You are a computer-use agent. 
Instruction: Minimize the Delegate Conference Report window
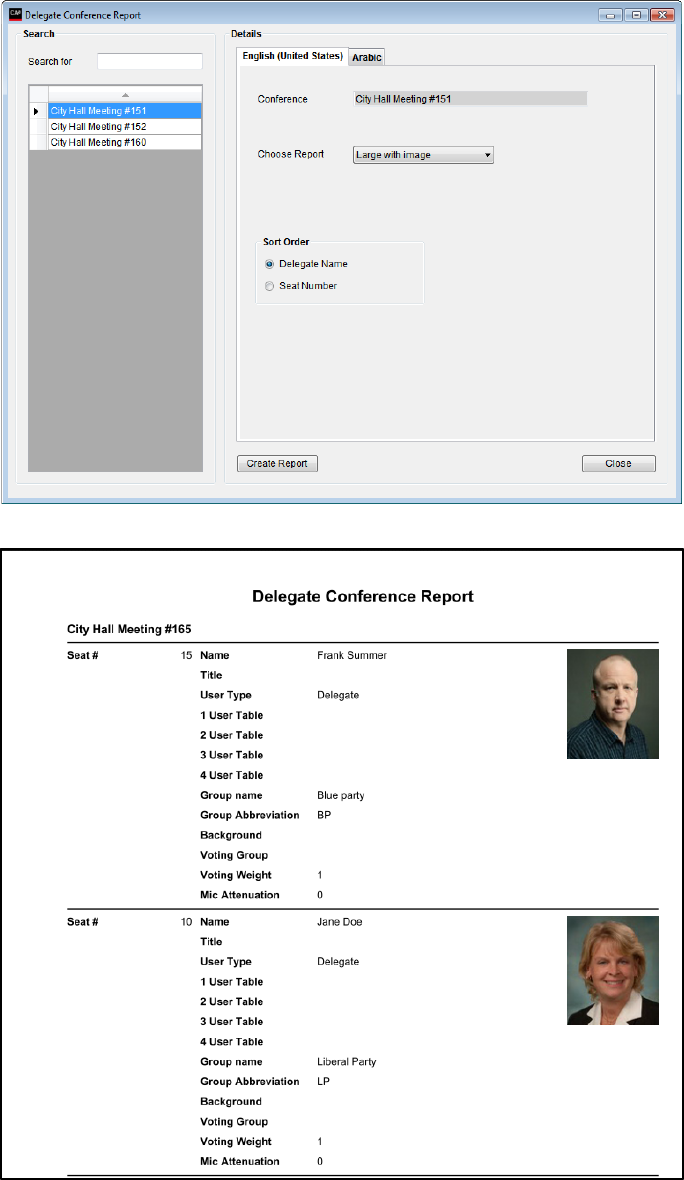pyautogui.click(x=610, y=15)
